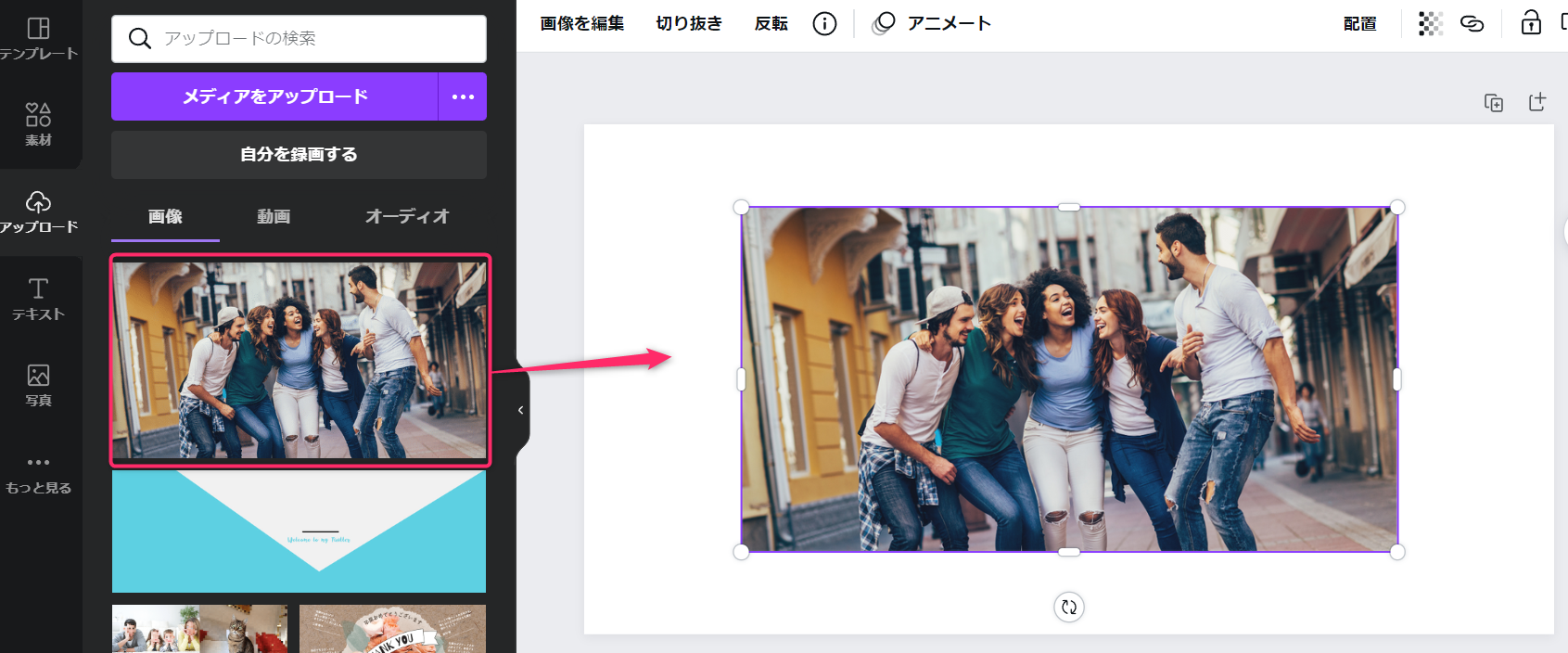The image size is (1568, 653).
Task: Click the link chain icon
Action: pyautogui.click(x=1472, y=24)
